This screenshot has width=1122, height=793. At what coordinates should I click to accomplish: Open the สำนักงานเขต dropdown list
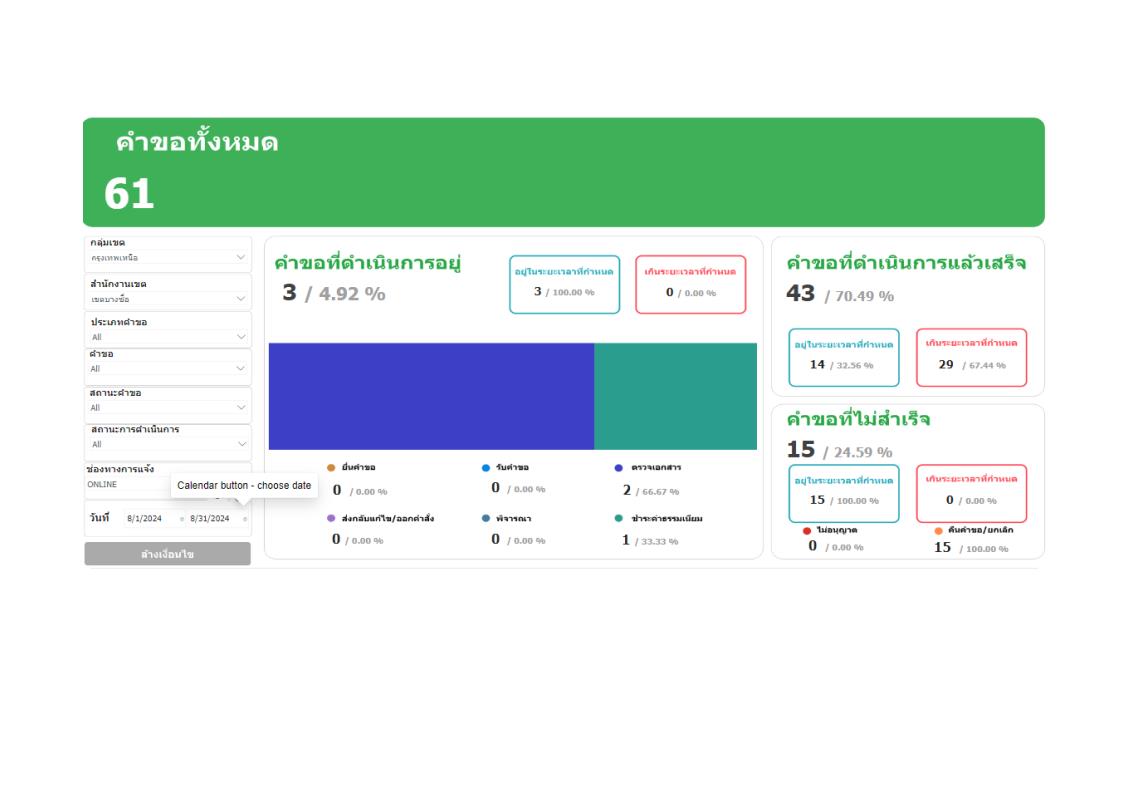(x=241, y=298)
